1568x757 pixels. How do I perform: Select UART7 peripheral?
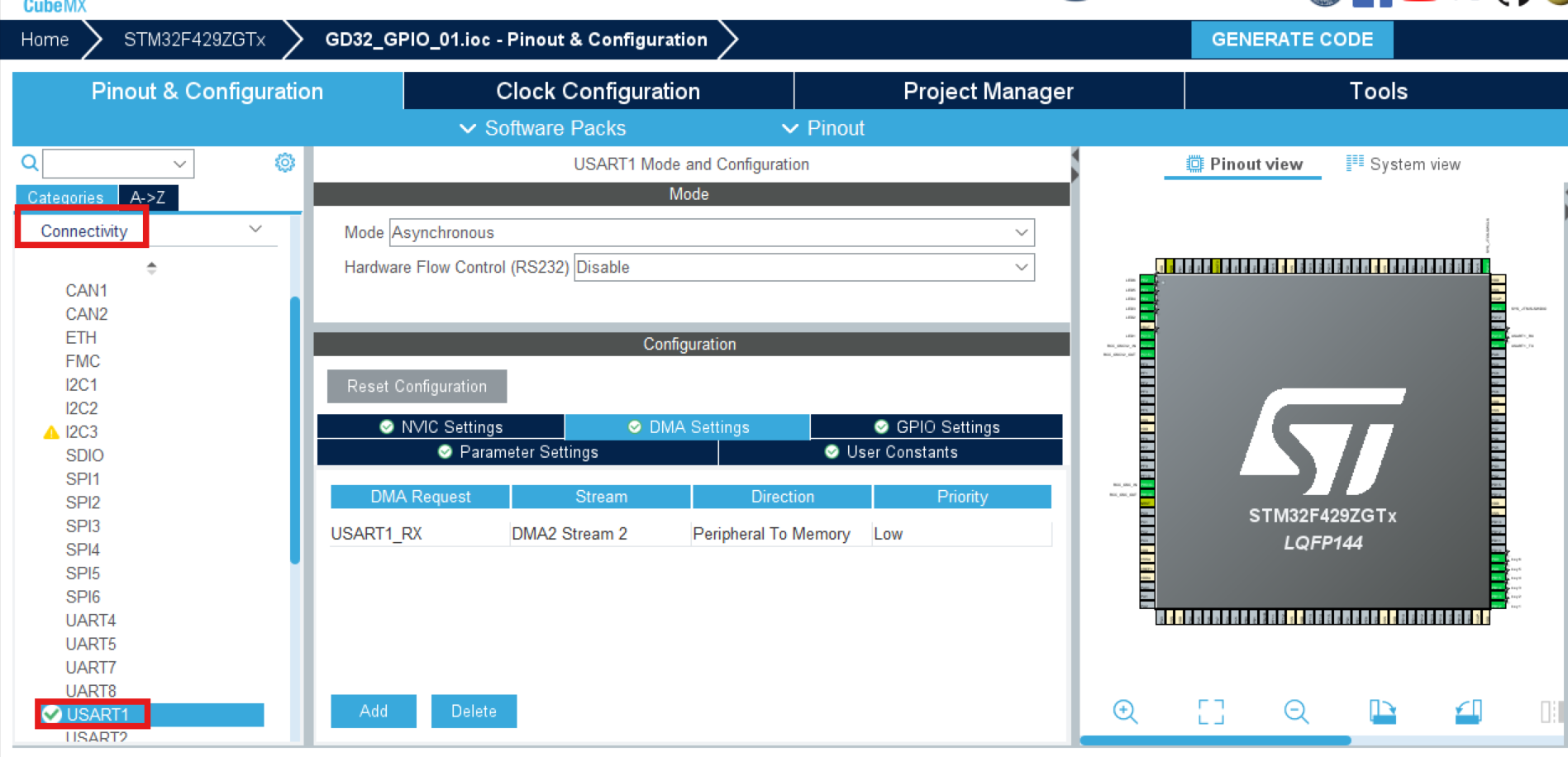(x=91, y=668)
